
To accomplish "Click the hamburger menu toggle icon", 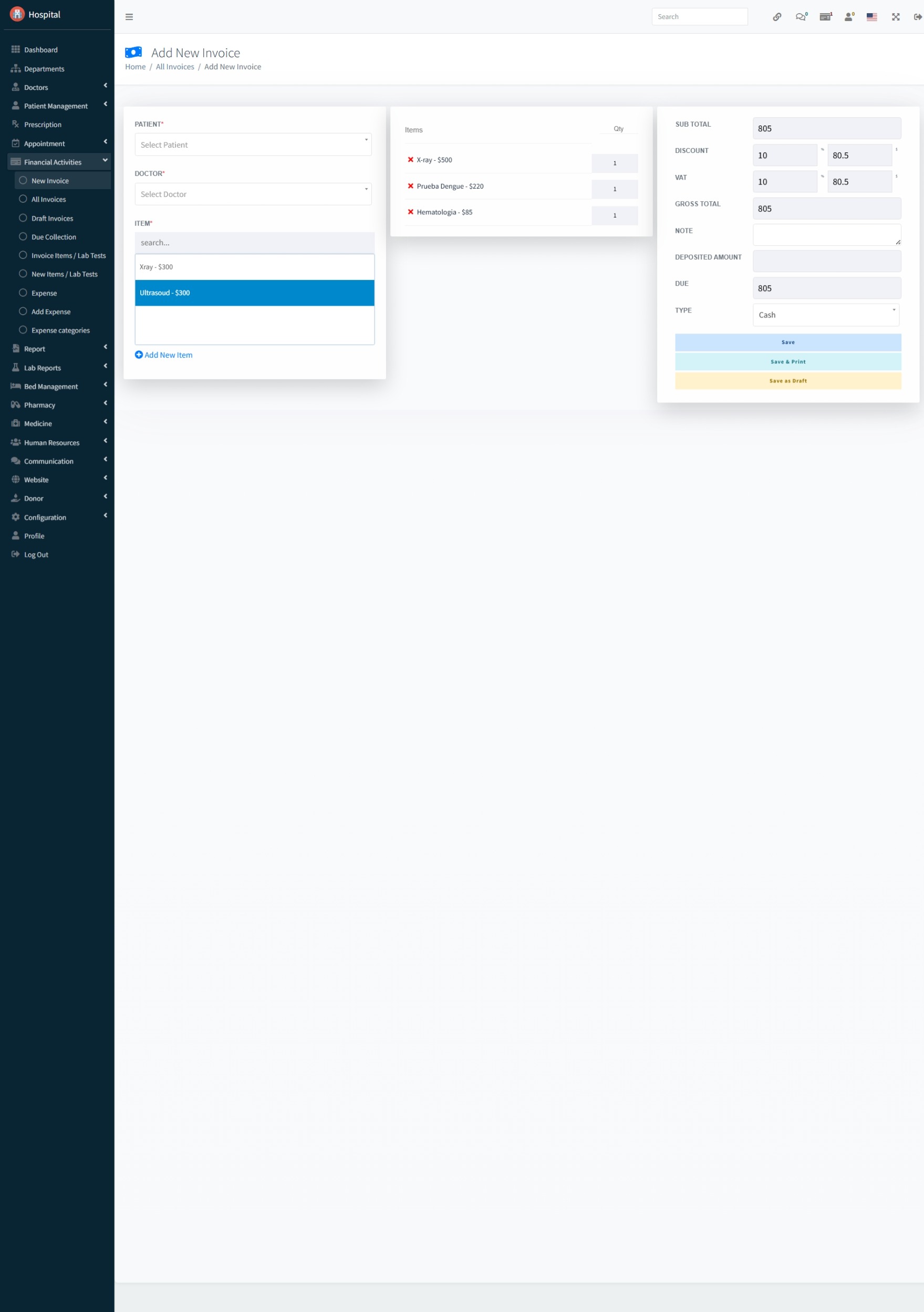I will coord(129,17).
